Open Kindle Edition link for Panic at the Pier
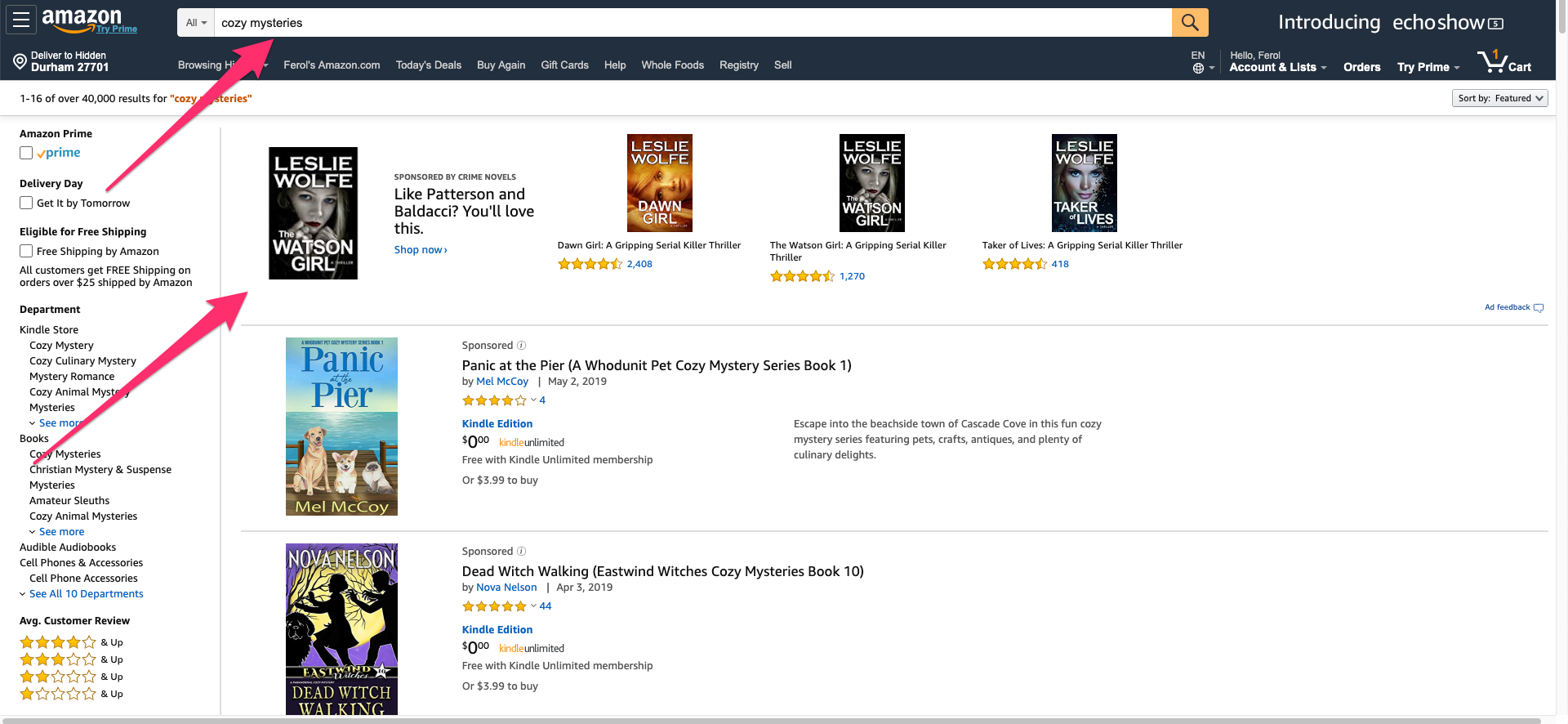Screen dimensions: 1568x724 497,424
